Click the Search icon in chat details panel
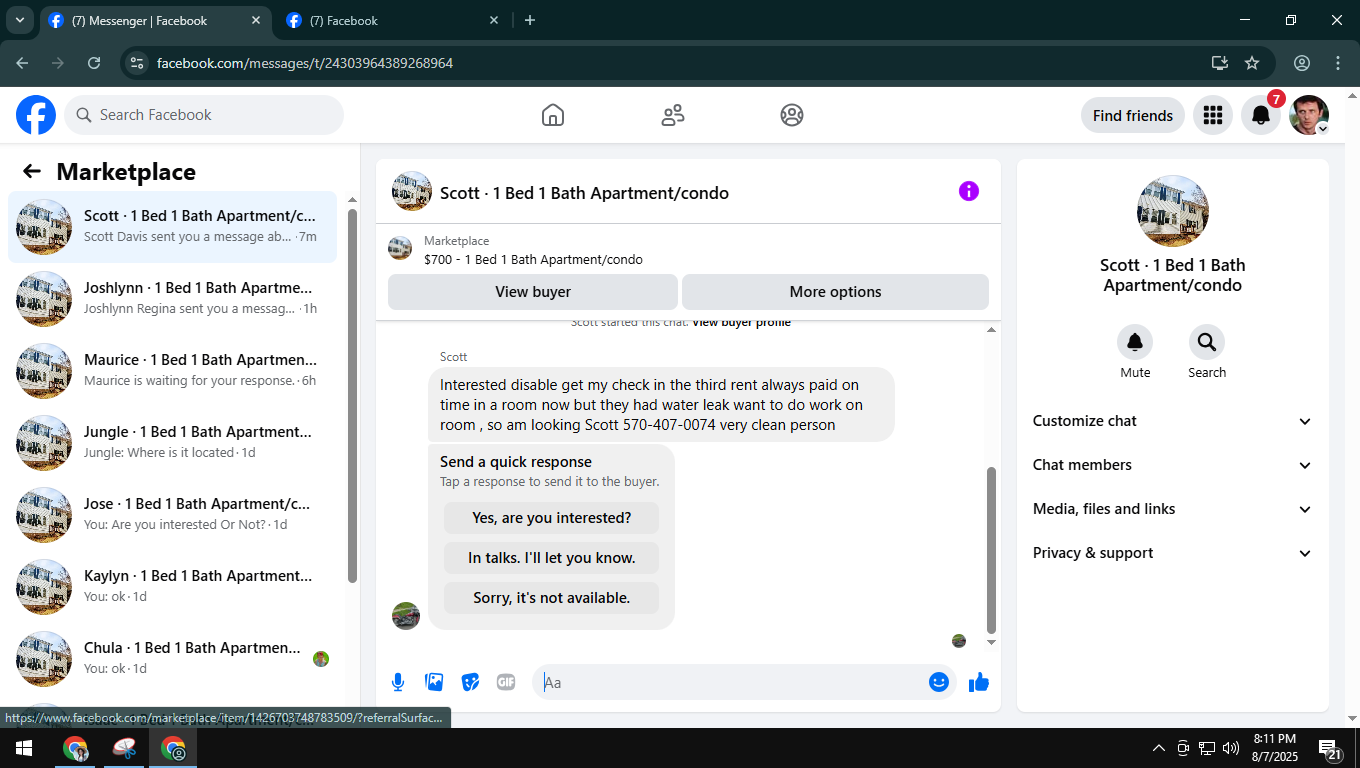Image resolution: width=1360 pixels, height=768 pixels. (1207, 342)
